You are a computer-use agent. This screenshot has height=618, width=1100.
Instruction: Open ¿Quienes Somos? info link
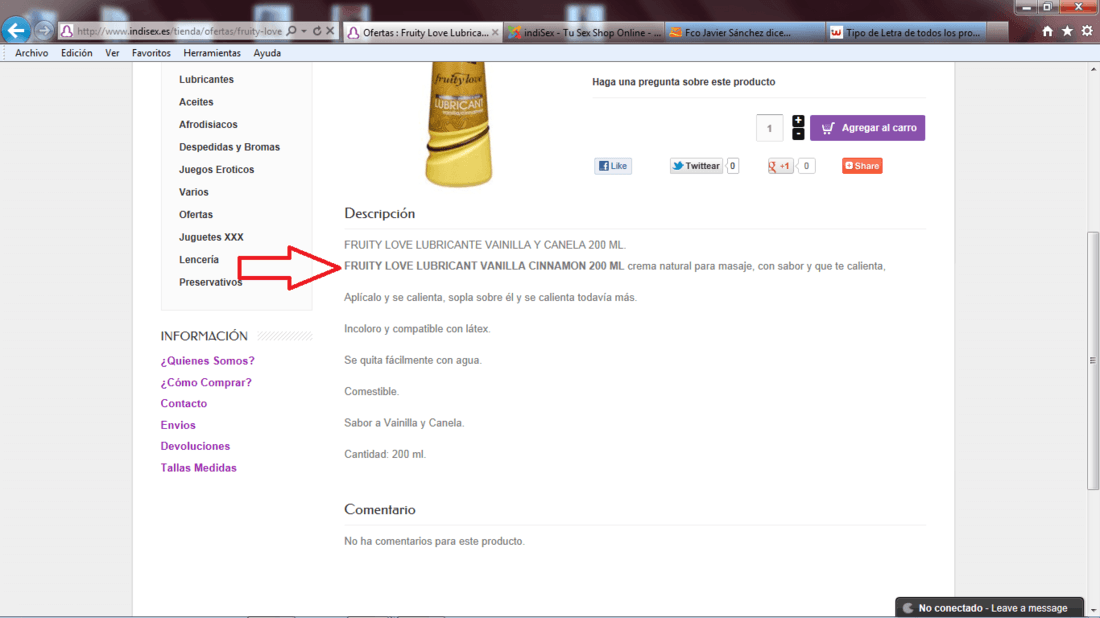208,361
